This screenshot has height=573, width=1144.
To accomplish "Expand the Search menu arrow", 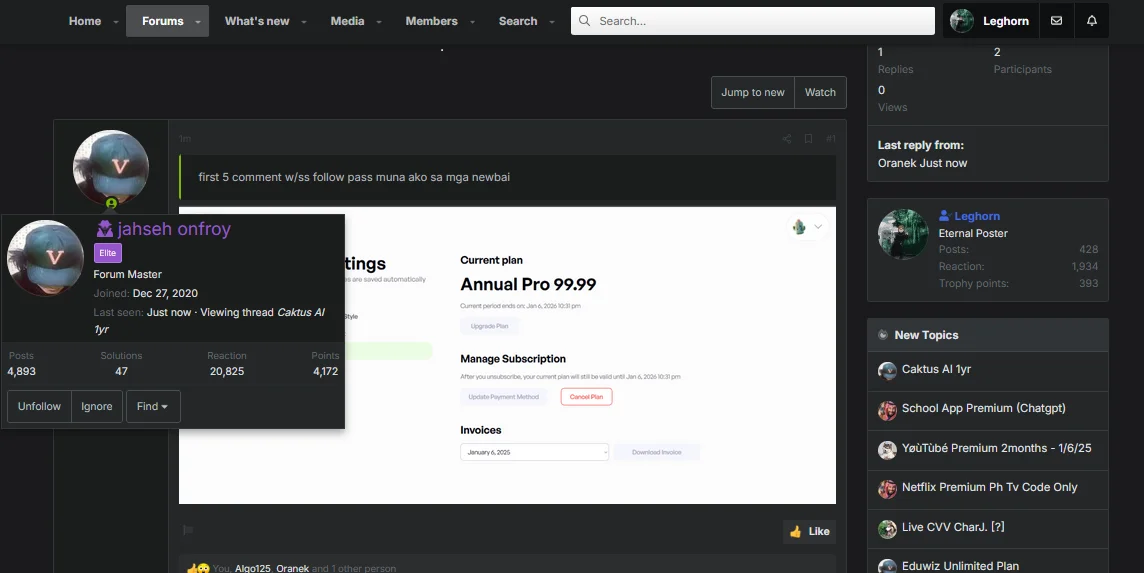I will [552, 22].
